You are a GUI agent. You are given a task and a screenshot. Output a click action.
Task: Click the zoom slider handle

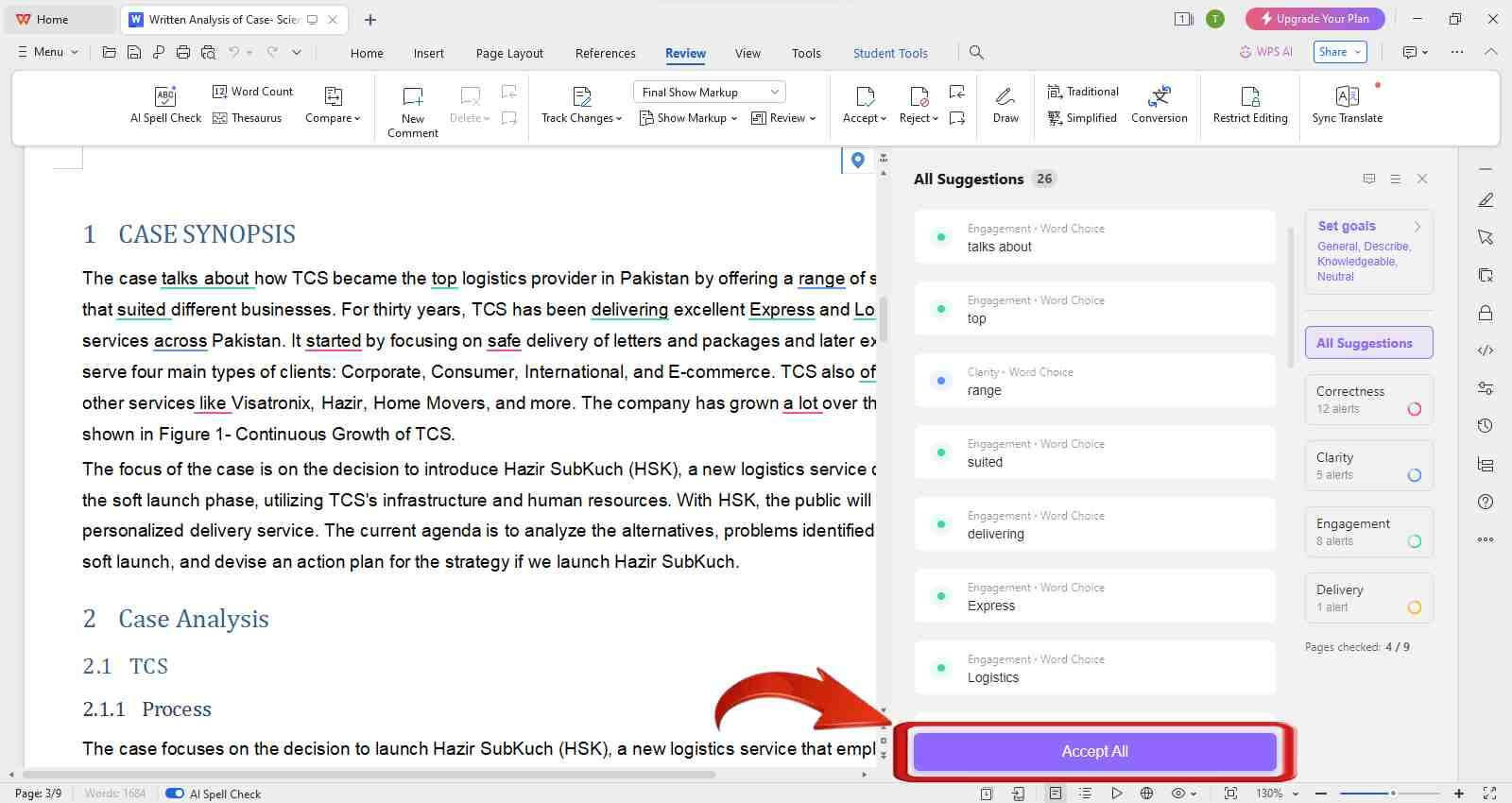pyautogui.click(x=1393, y=794)
